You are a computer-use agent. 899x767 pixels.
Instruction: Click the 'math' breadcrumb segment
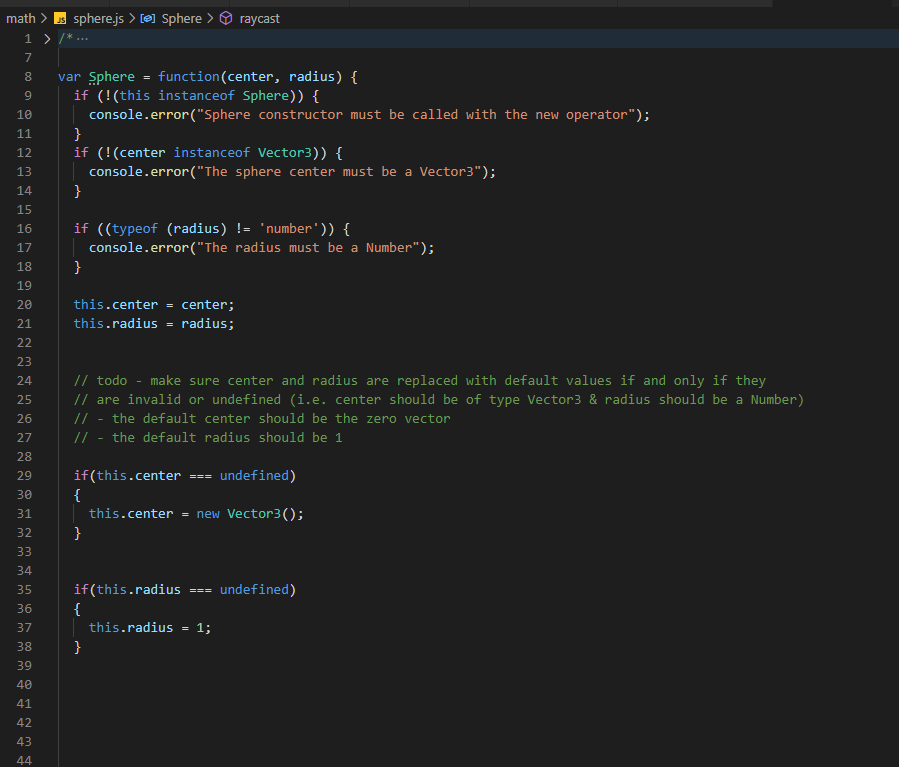pos(21,19)
